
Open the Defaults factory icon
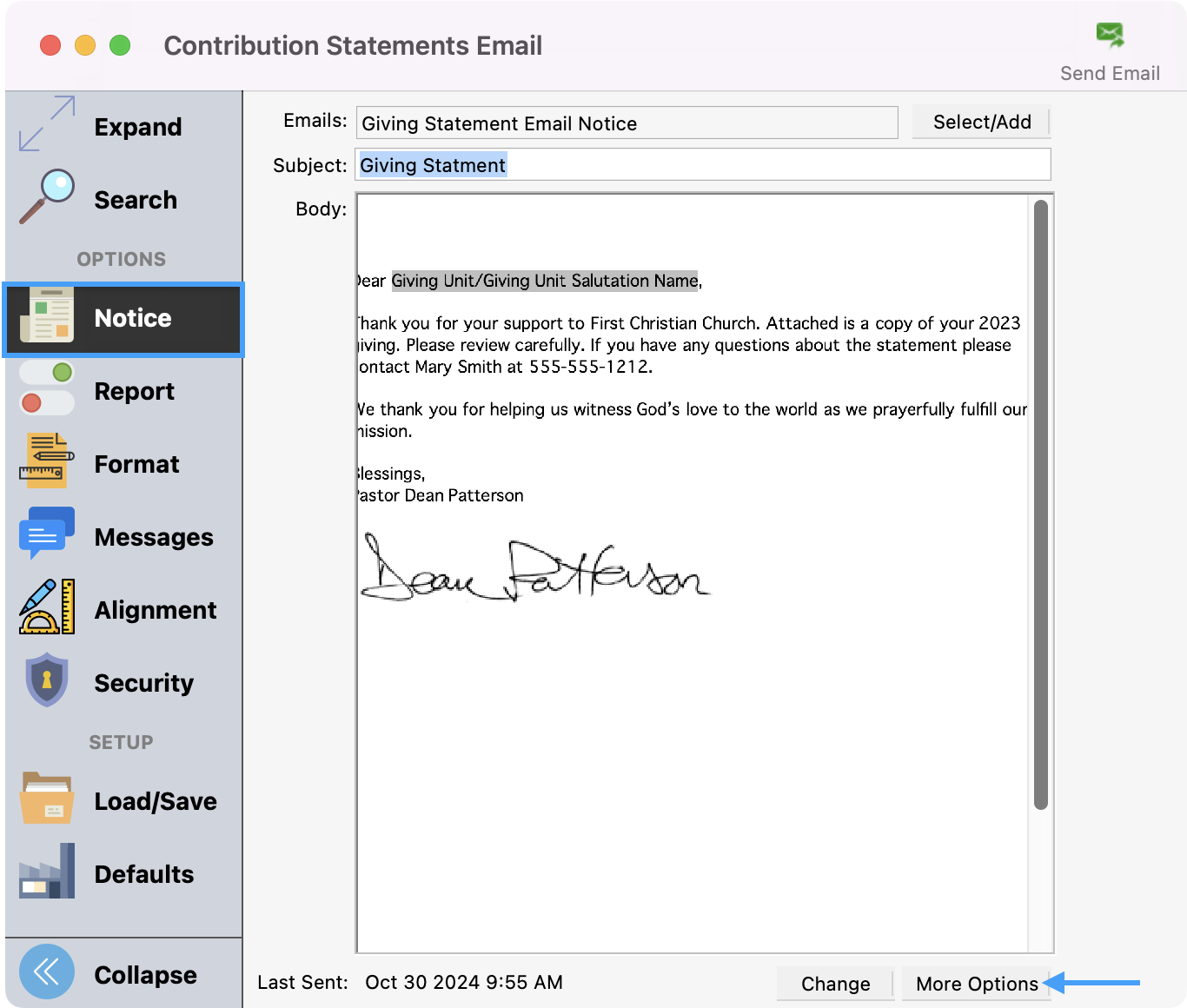(x=47, y=872)
